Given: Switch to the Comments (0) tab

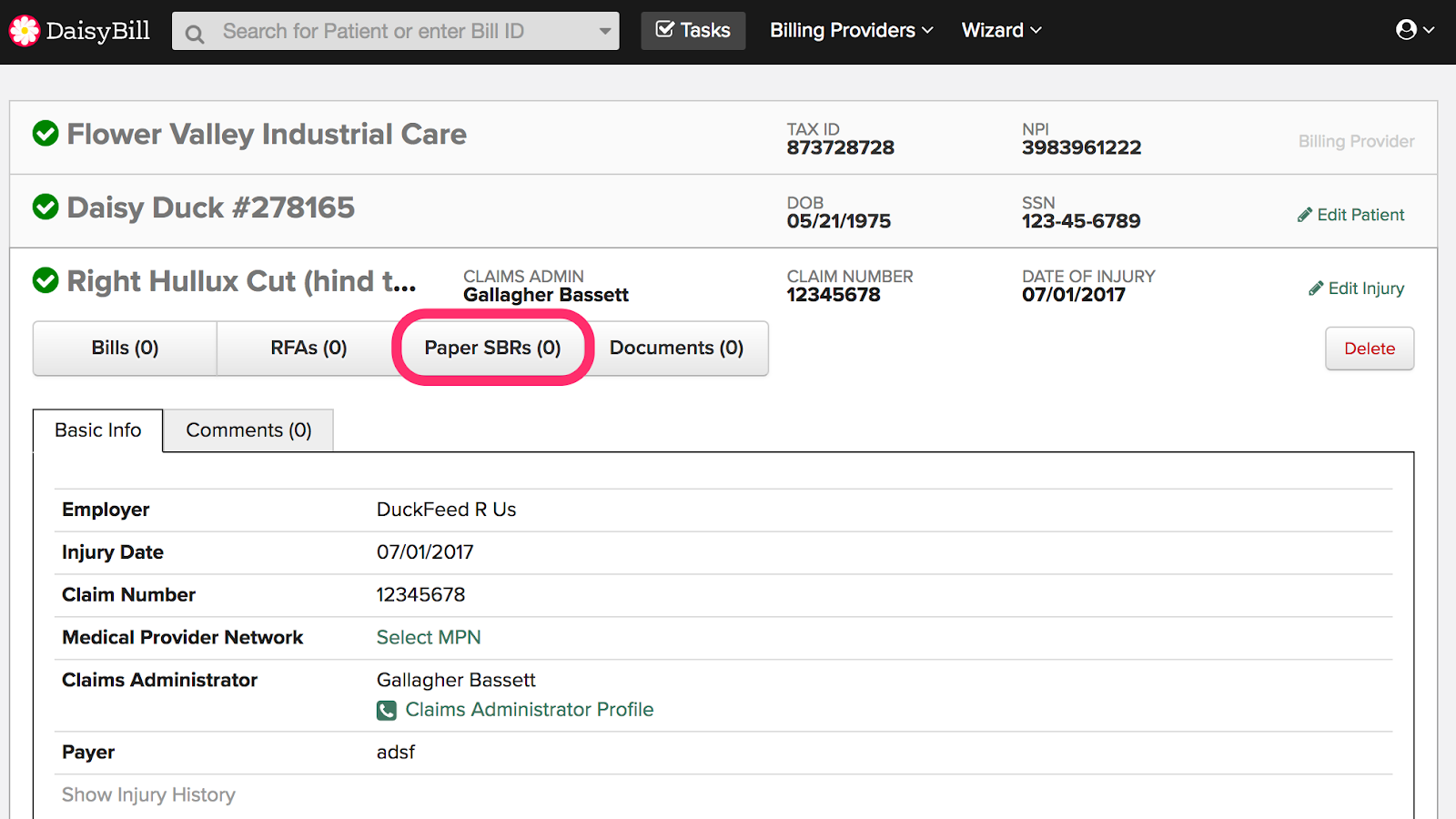Looking at the screenshot, I should click(248, 430).
